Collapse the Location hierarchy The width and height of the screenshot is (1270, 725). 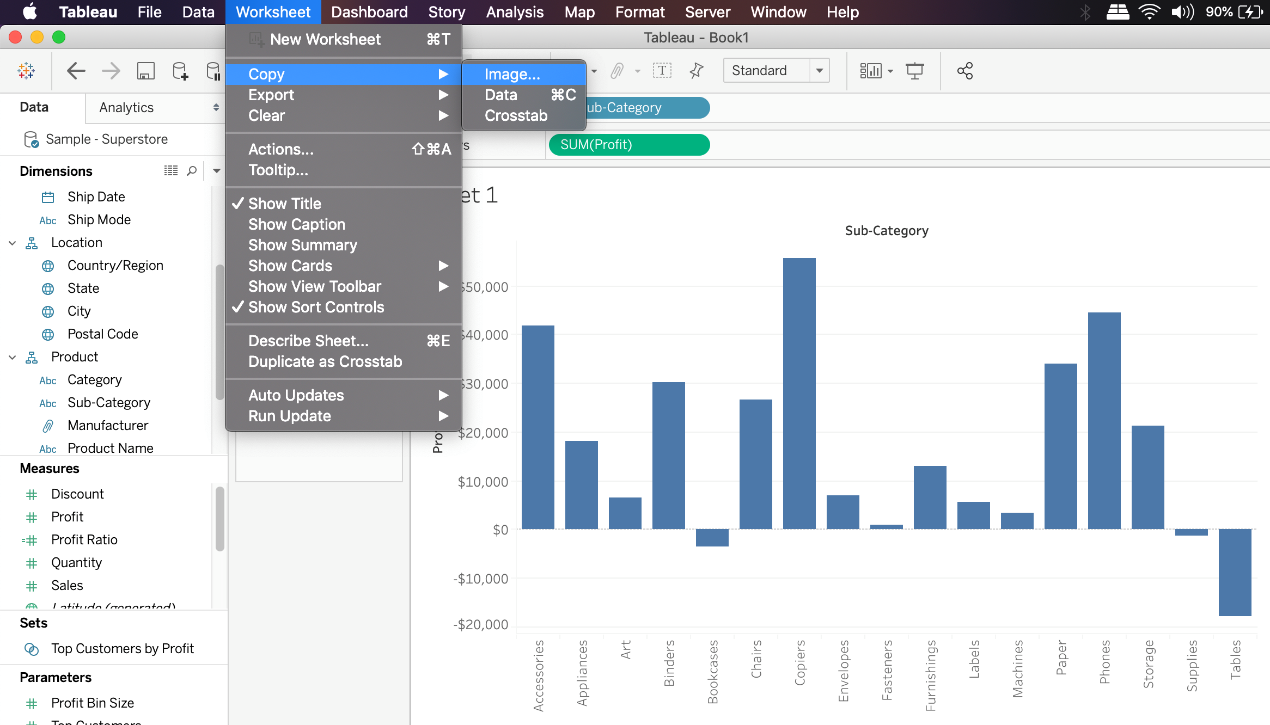[x=12, y=243]
